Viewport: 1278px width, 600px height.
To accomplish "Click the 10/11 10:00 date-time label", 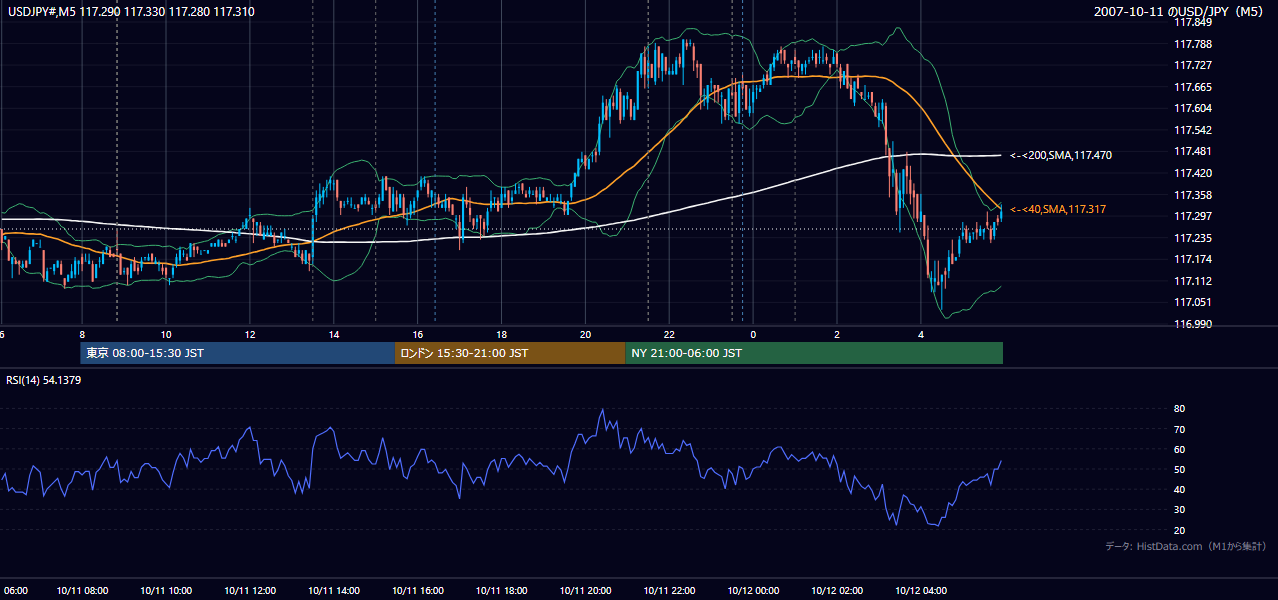I will tap(166, 591).
